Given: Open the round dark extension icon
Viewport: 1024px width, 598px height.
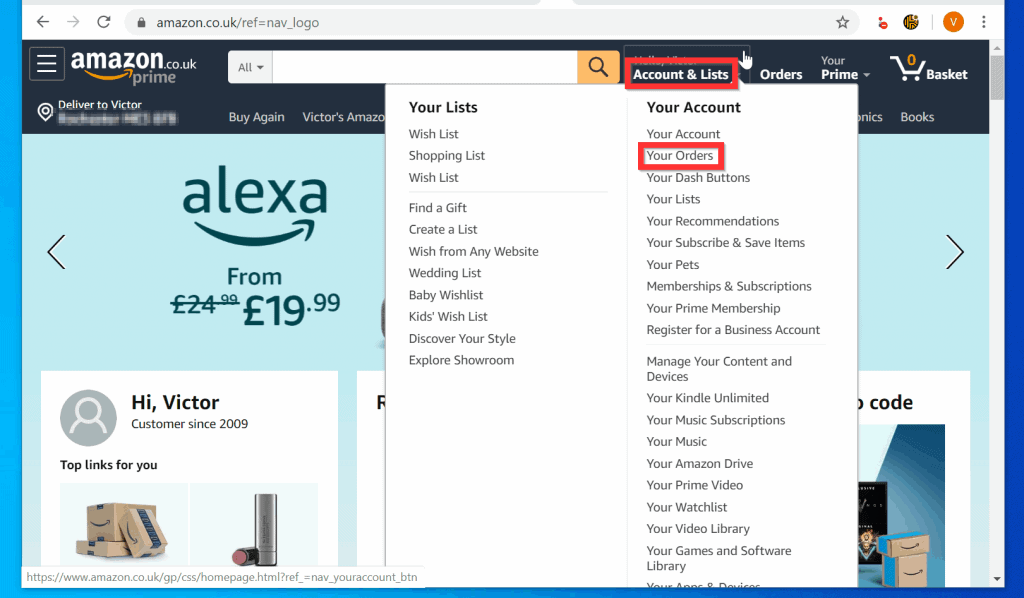Looking at the screenshot, I should tap(911, 22).
